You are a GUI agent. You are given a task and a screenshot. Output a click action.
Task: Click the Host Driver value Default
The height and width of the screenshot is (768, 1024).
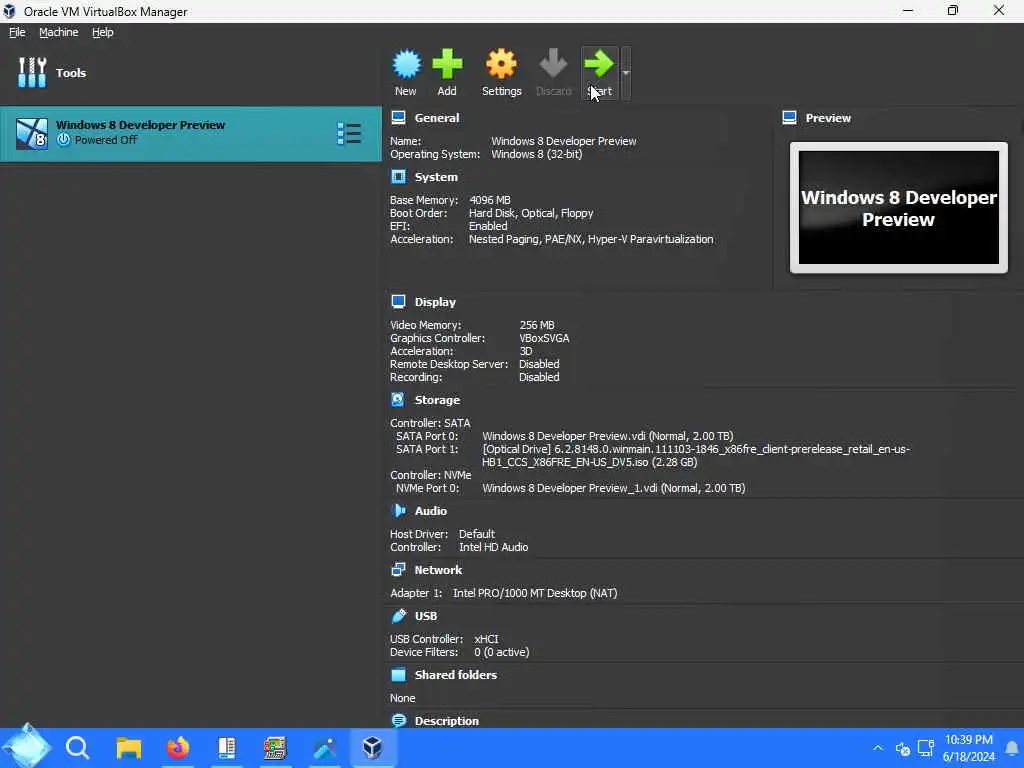[x=477, y=534]
